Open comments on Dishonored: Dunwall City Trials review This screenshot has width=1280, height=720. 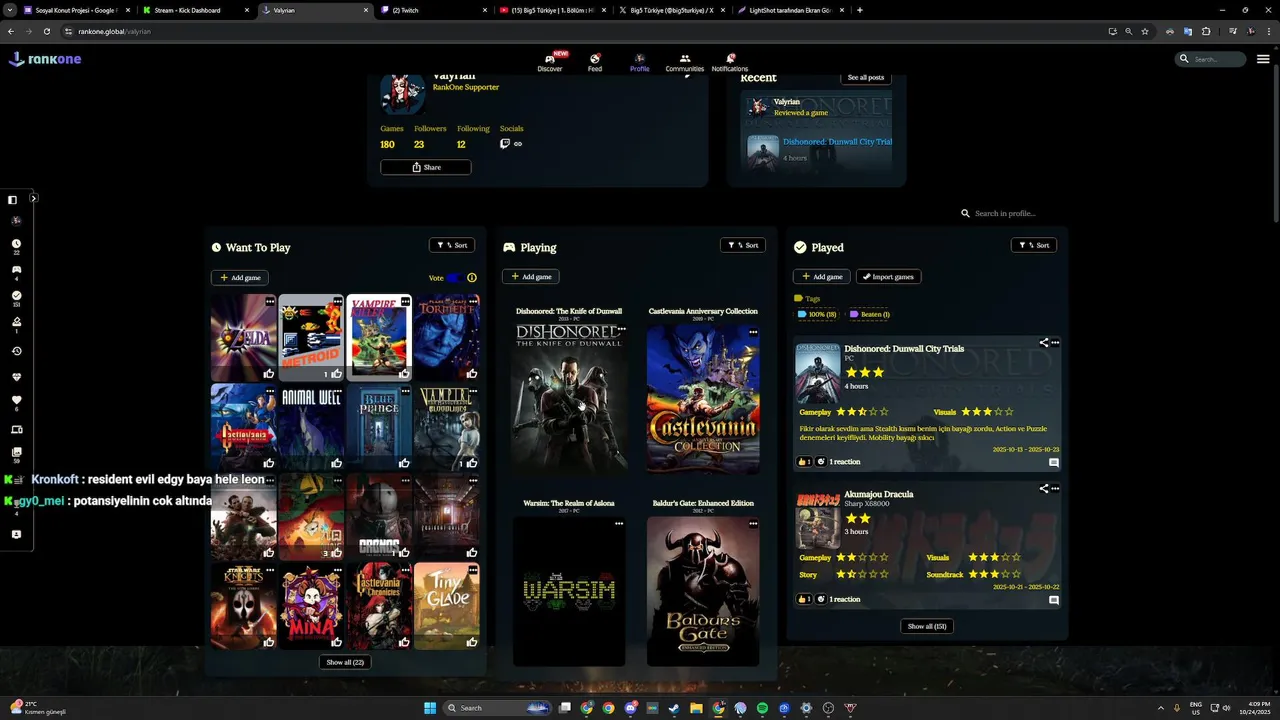(1054, 463)
